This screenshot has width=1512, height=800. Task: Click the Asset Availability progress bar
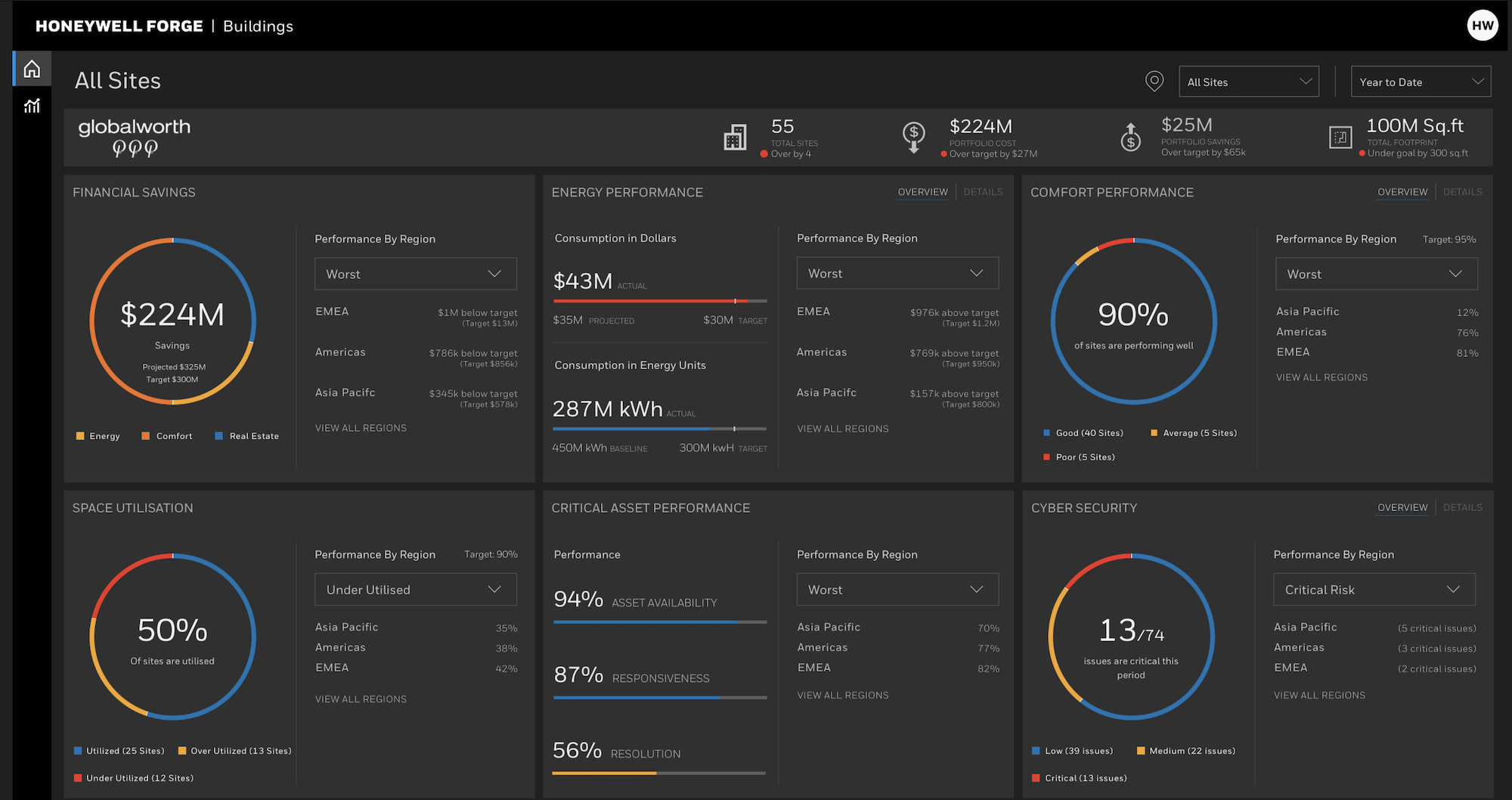[659, 622]
